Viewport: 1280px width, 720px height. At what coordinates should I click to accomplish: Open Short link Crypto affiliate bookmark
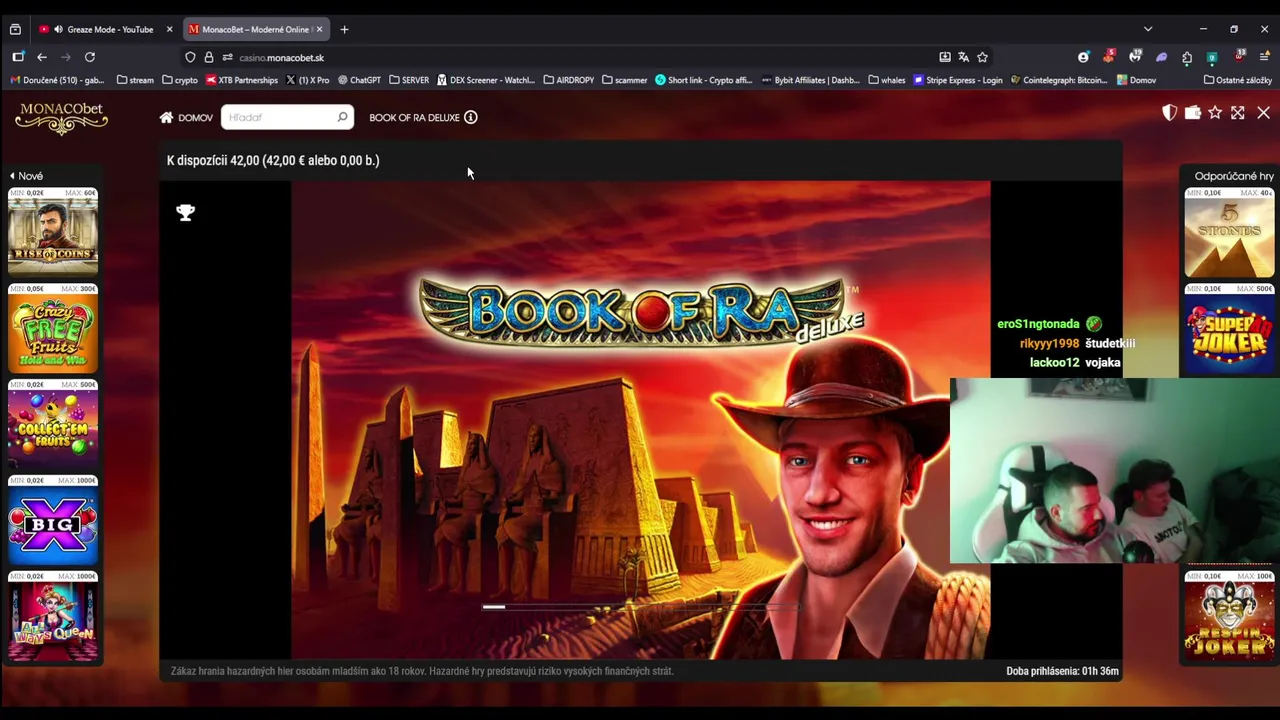pos(704,80)
